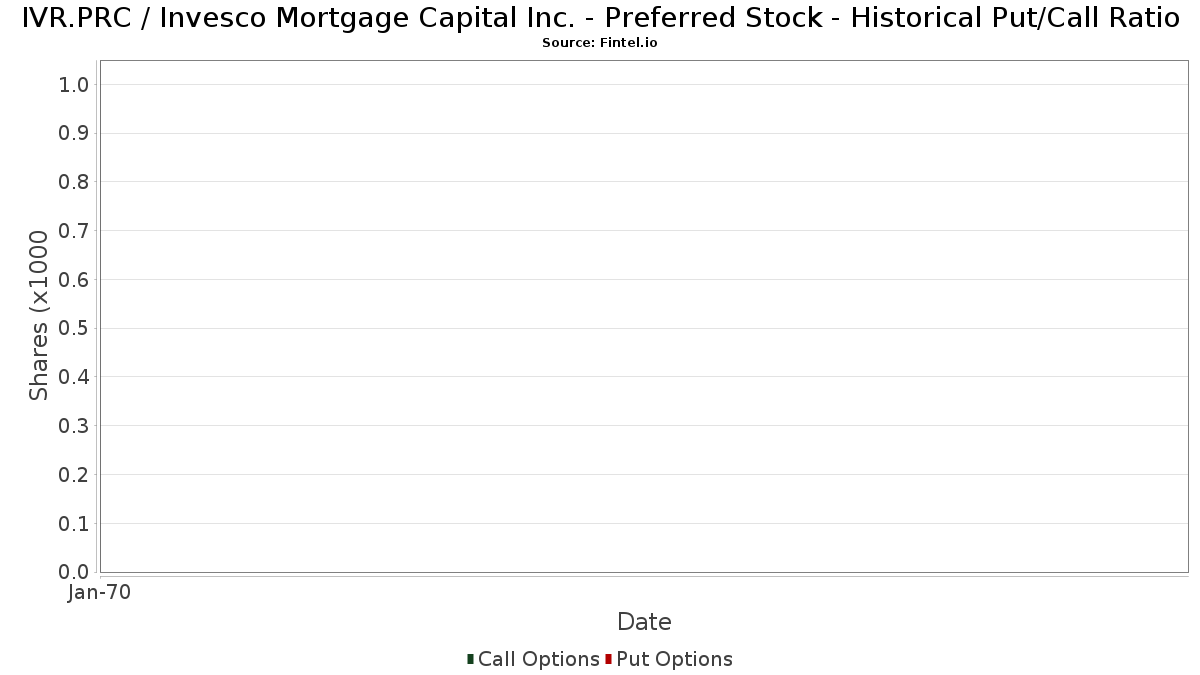Click the 0.2 y-axis tick label
This screenshot has width=1200, height=675.
[74, 475]
